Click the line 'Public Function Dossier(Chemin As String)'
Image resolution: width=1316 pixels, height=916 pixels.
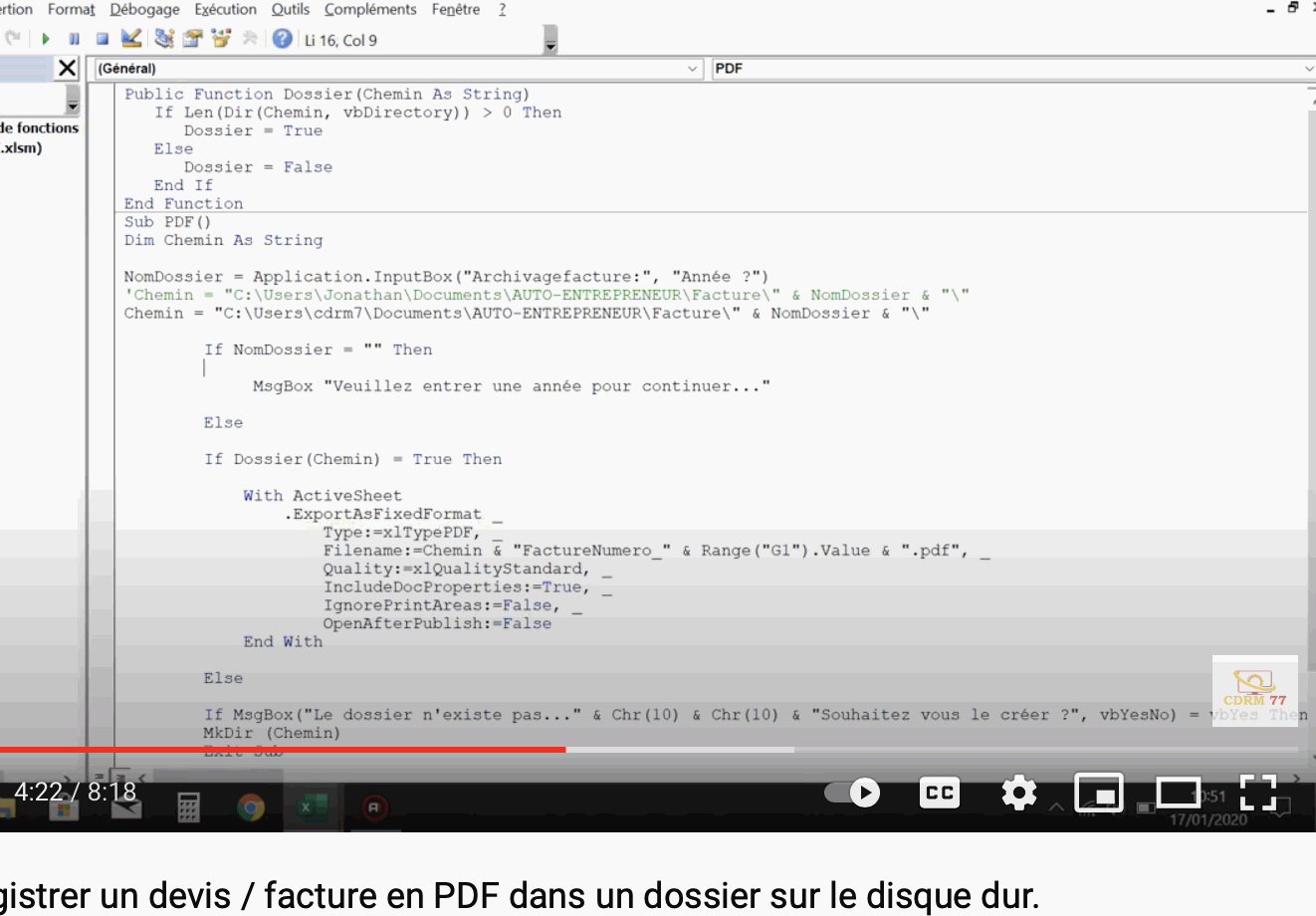click(x=327, y=94)
